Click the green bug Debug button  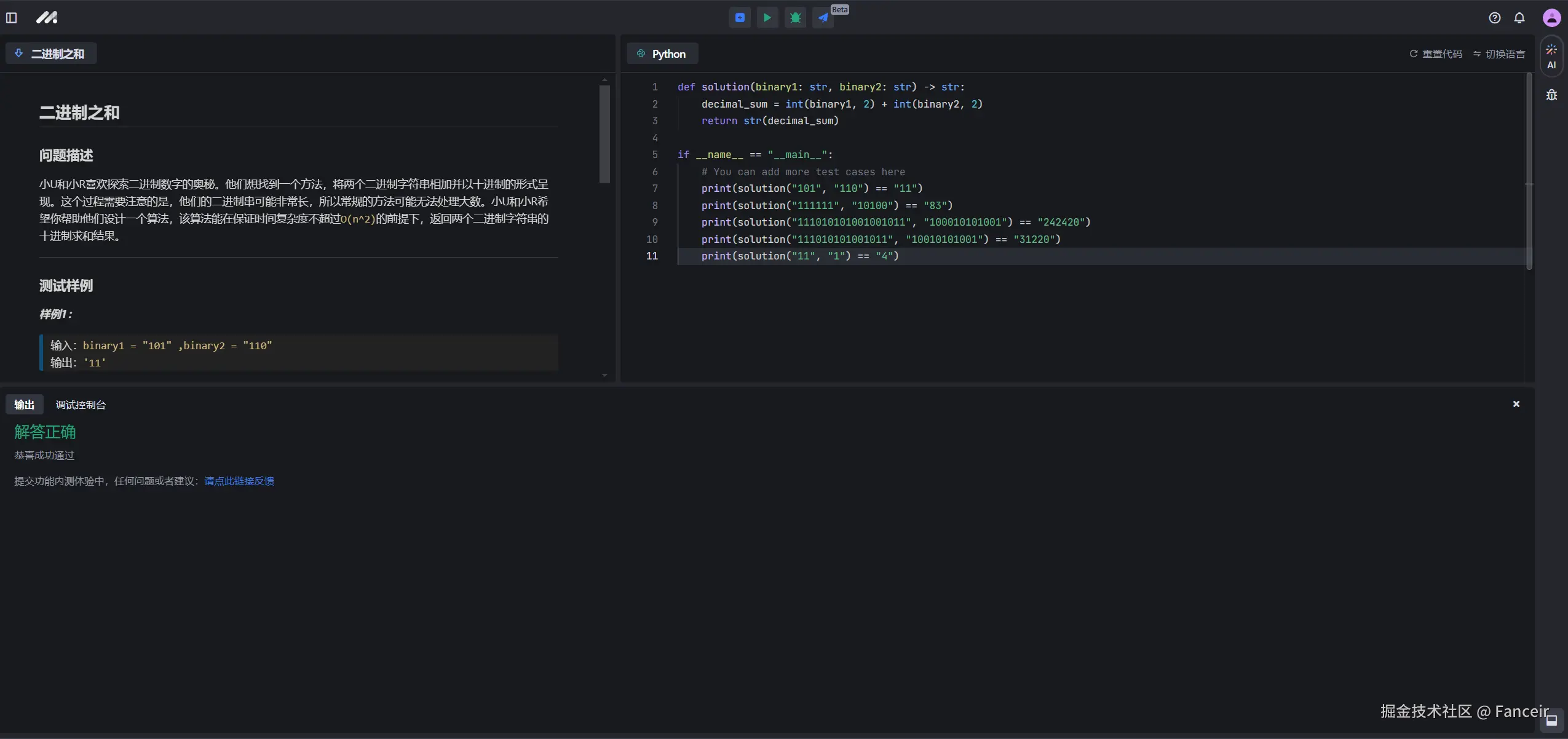795,18
